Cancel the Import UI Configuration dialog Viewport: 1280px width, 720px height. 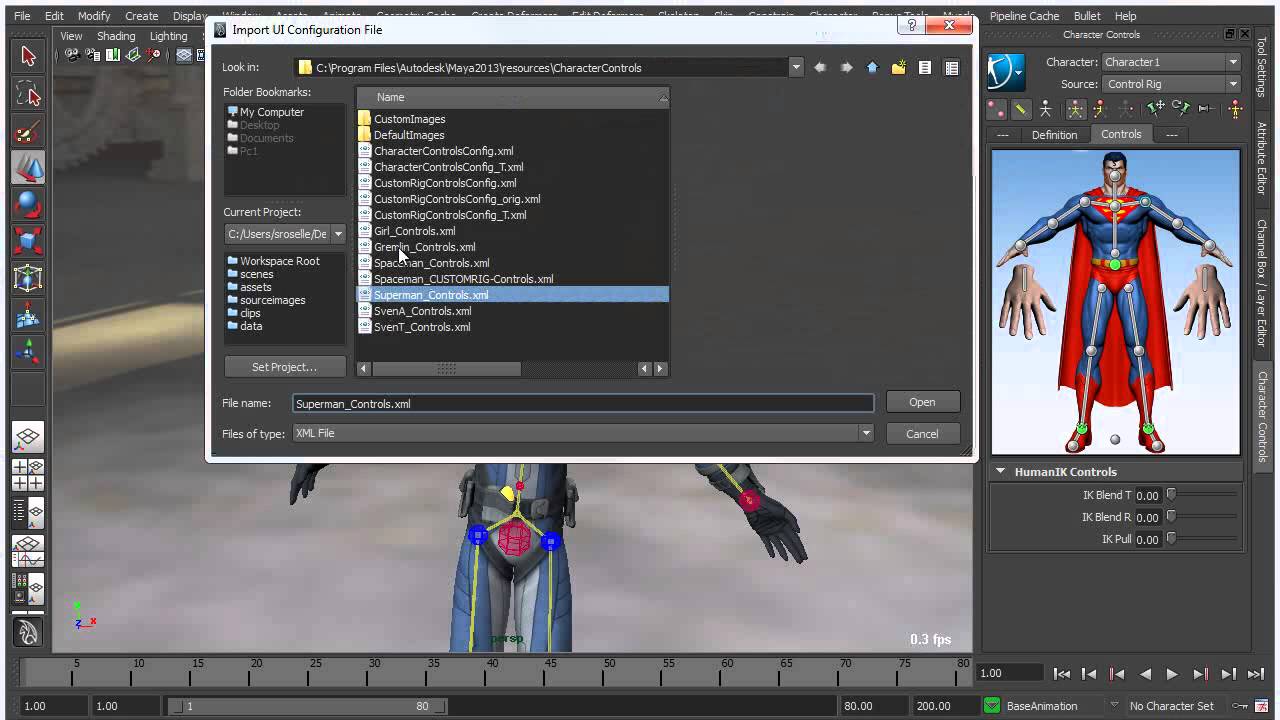click(922, 434)
